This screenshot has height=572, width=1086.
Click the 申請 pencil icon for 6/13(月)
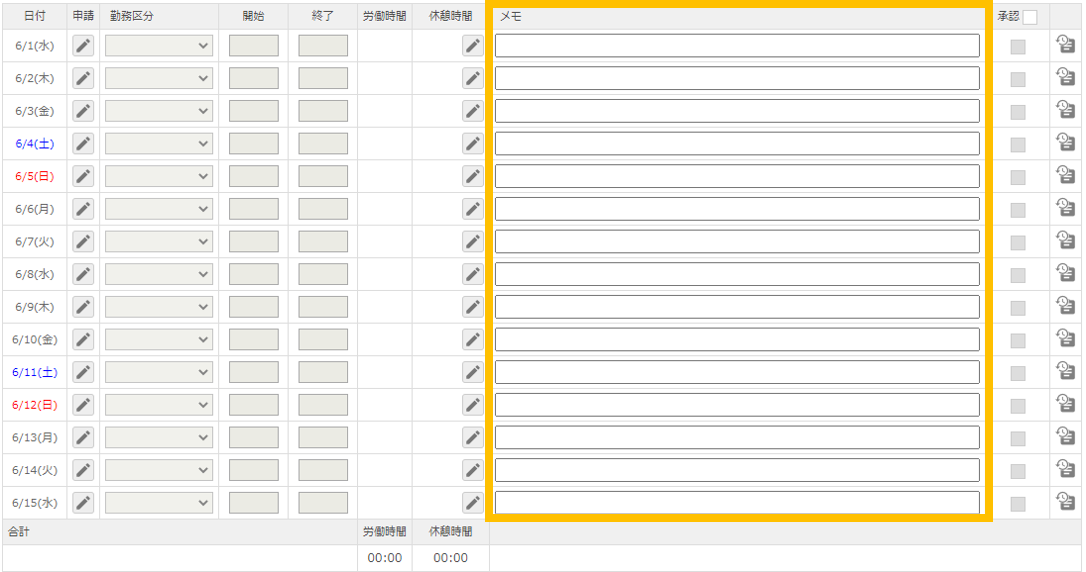(84, 437)
